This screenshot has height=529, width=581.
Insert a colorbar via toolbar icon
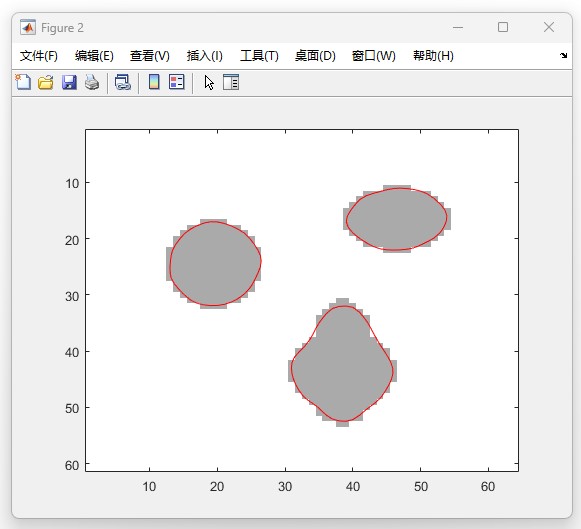coord(154,82)
